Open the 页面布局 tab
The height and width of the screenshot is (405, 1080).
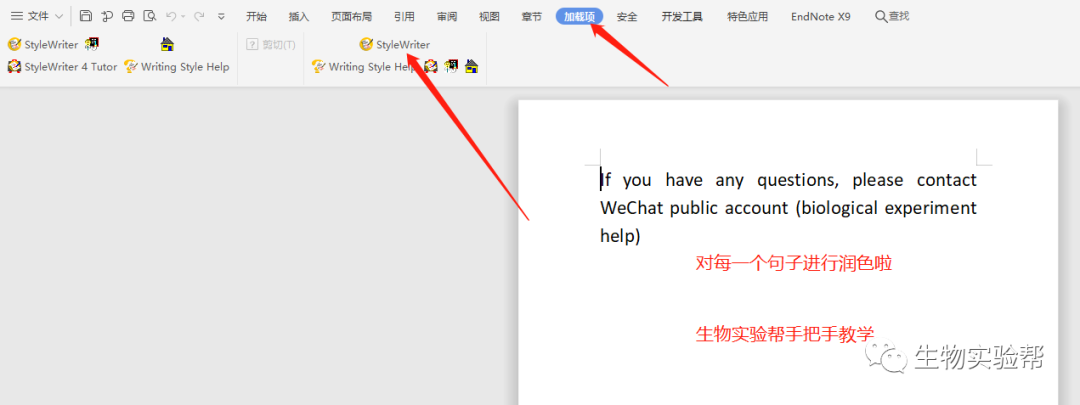point(351,17)
